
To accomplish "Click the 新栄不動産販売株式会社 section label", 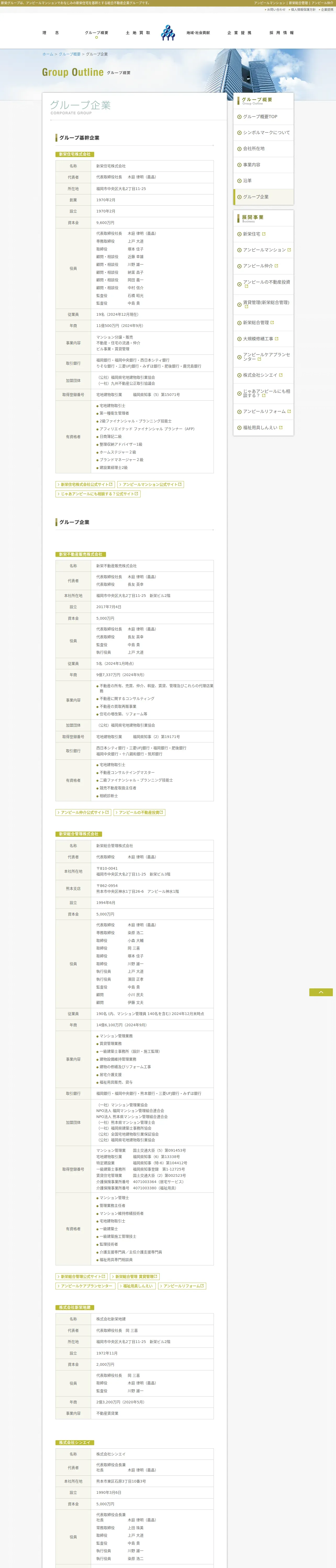I will [81, 555].
